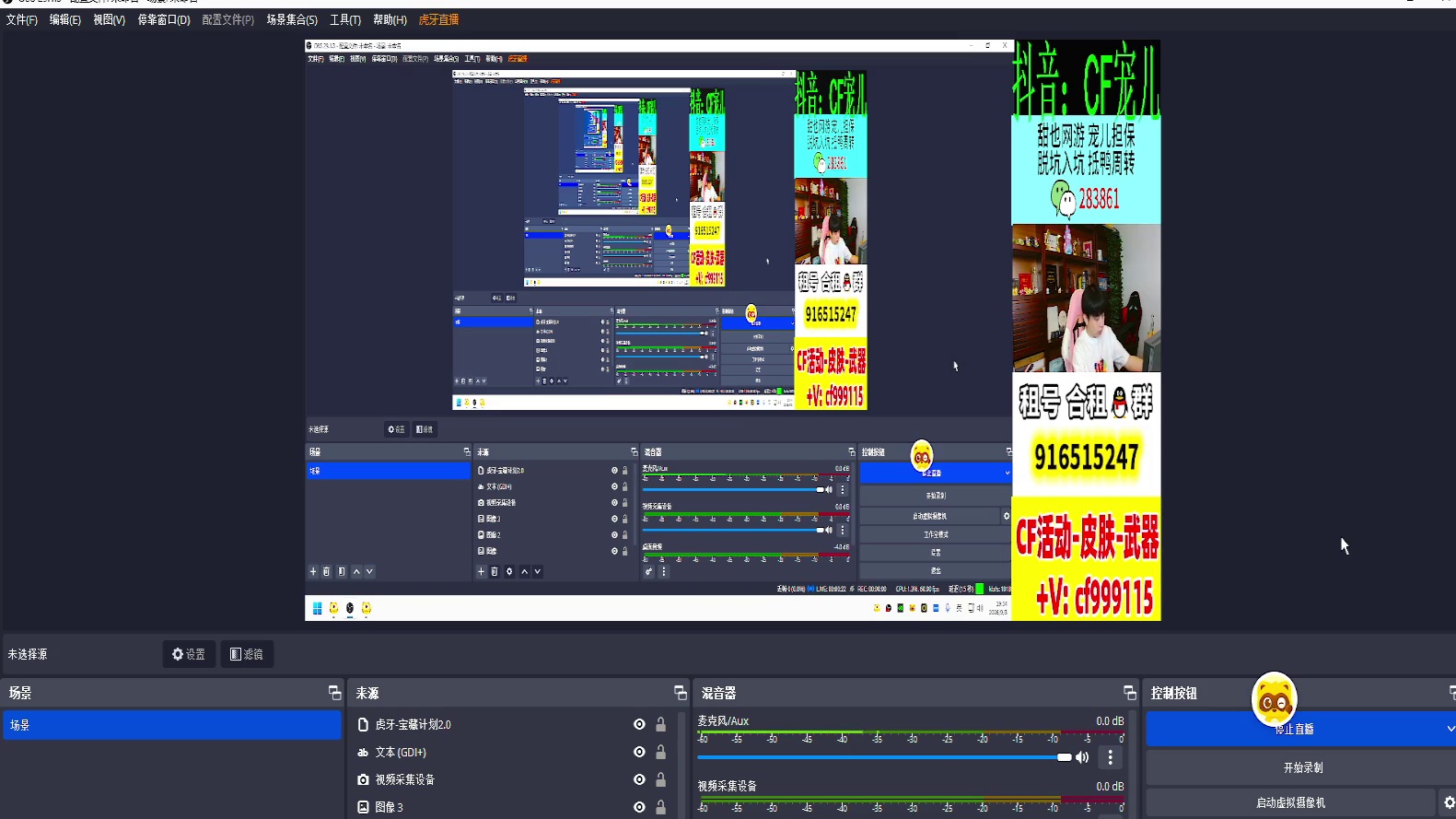
Task: Open the 虎牙直播 menu item
Action: tap(438, 19)
